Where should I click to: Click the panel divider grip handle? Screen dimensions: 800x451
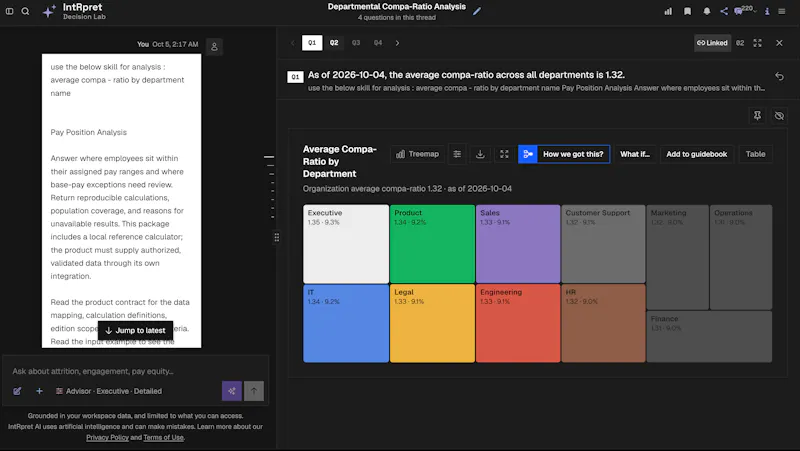277,237
